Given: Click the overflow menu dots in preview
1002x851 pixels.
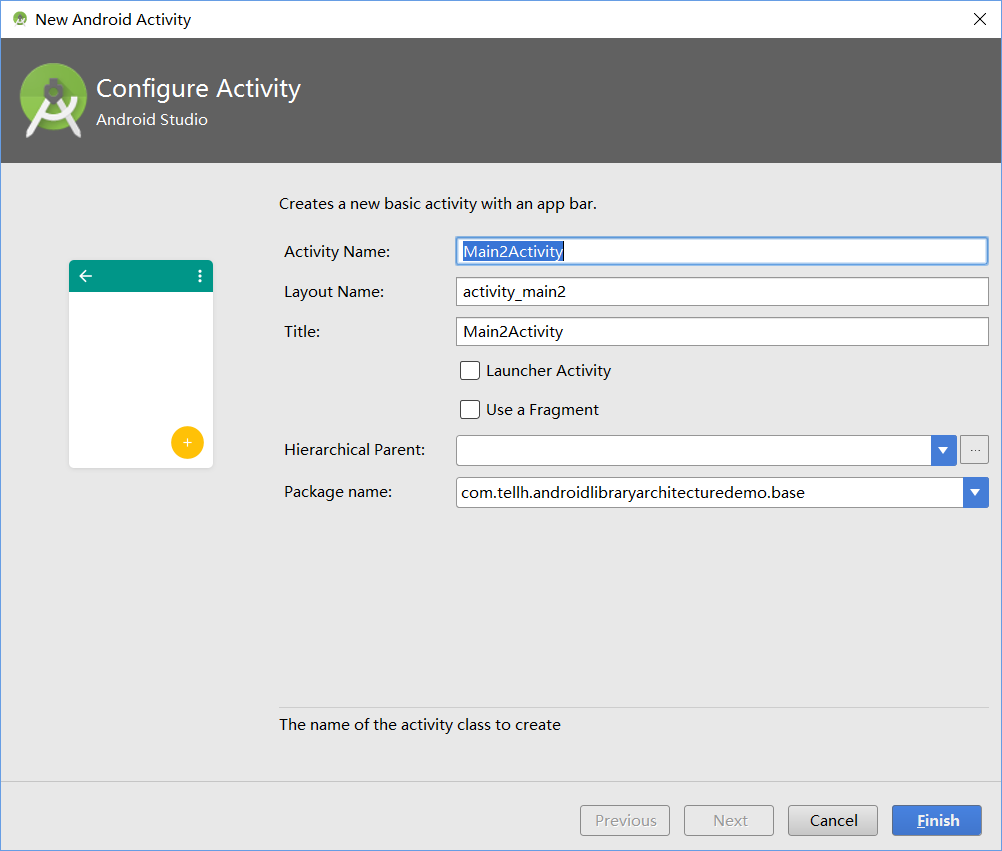Looking at the screenshot, I should 200,276.
